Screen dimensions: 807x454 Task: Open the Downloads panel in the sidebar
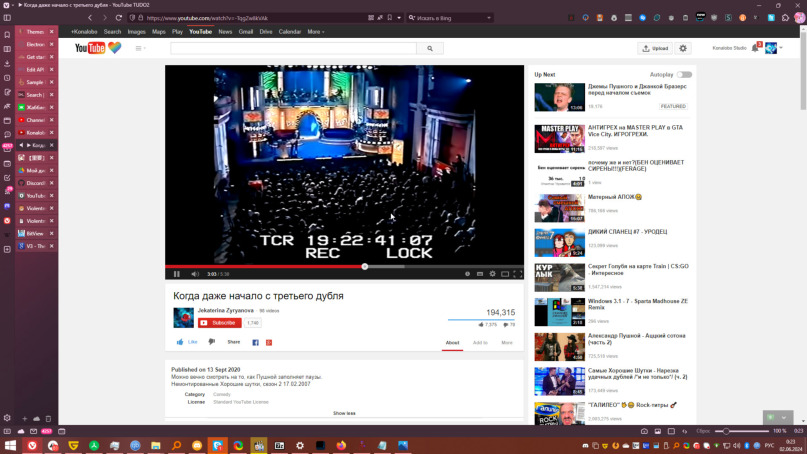tap(7, 64)
